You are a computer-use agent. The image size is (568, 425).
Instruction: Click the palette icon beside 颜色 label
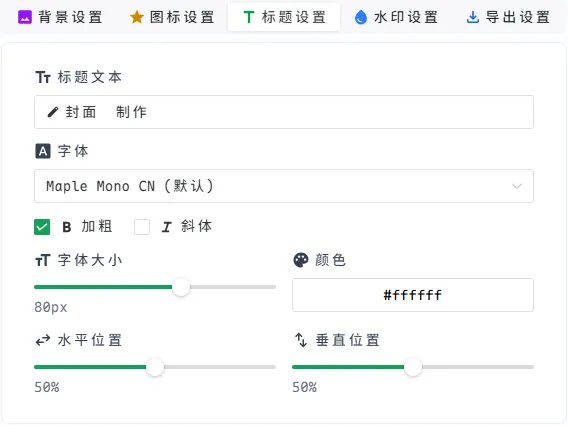[x=301, y=260]
